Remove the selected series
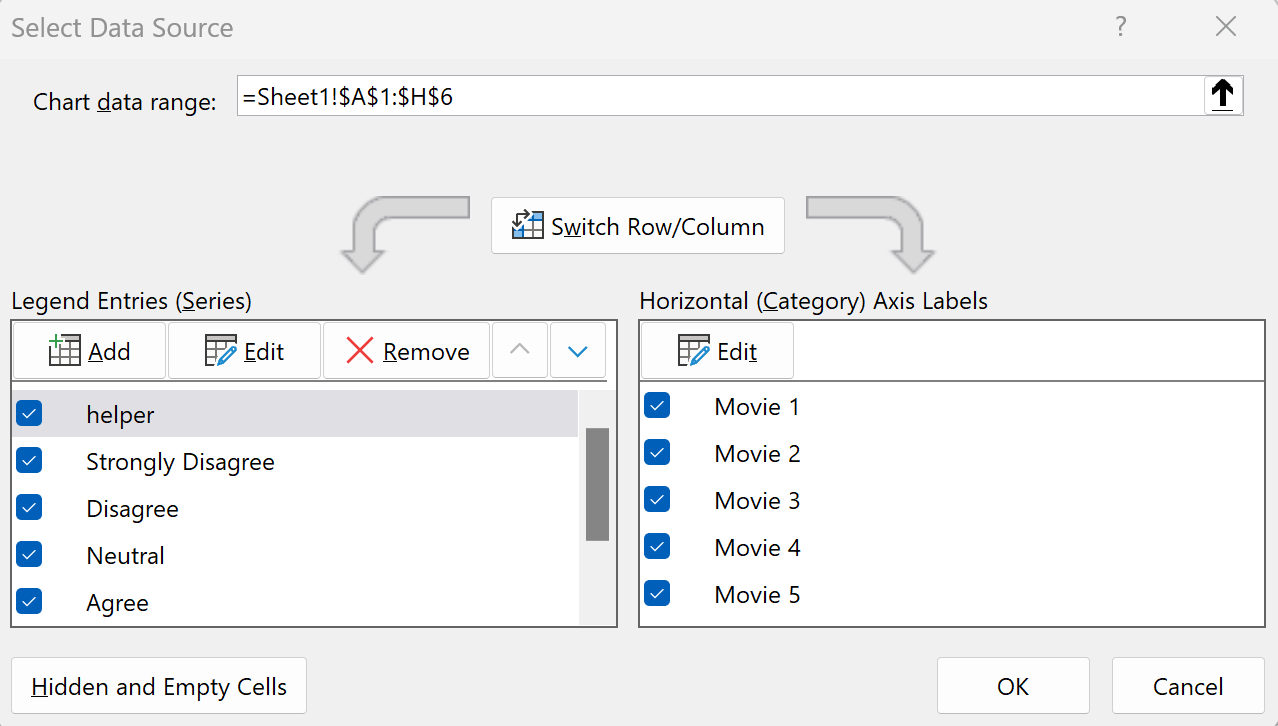 coord(406,351)
